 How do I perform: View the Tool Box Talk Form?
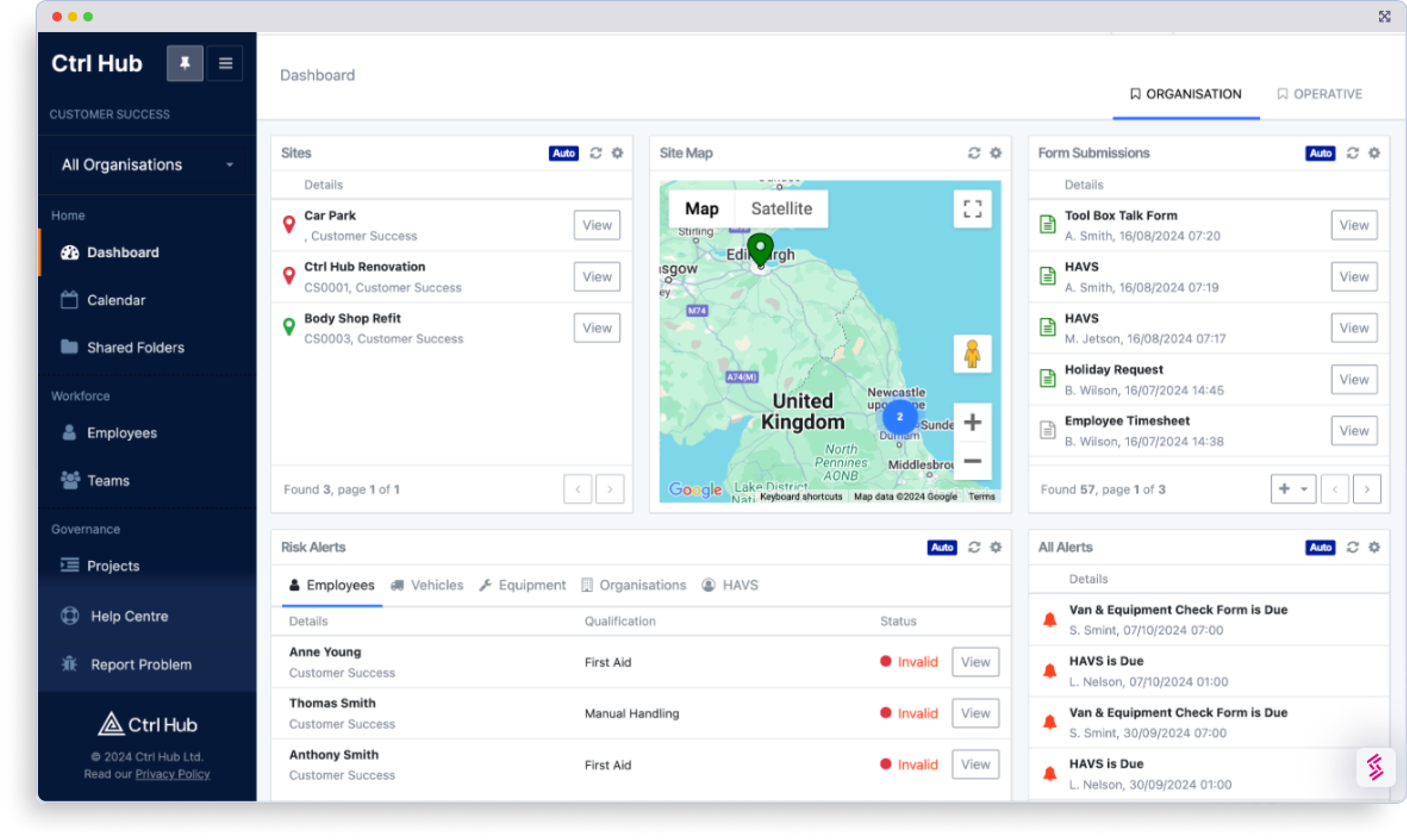click(1354, 225)
